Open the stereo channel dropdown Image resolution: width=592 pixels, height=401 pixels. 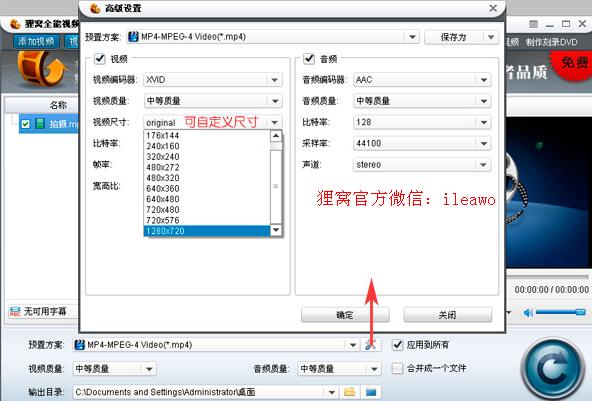click(x=484, y=165)
